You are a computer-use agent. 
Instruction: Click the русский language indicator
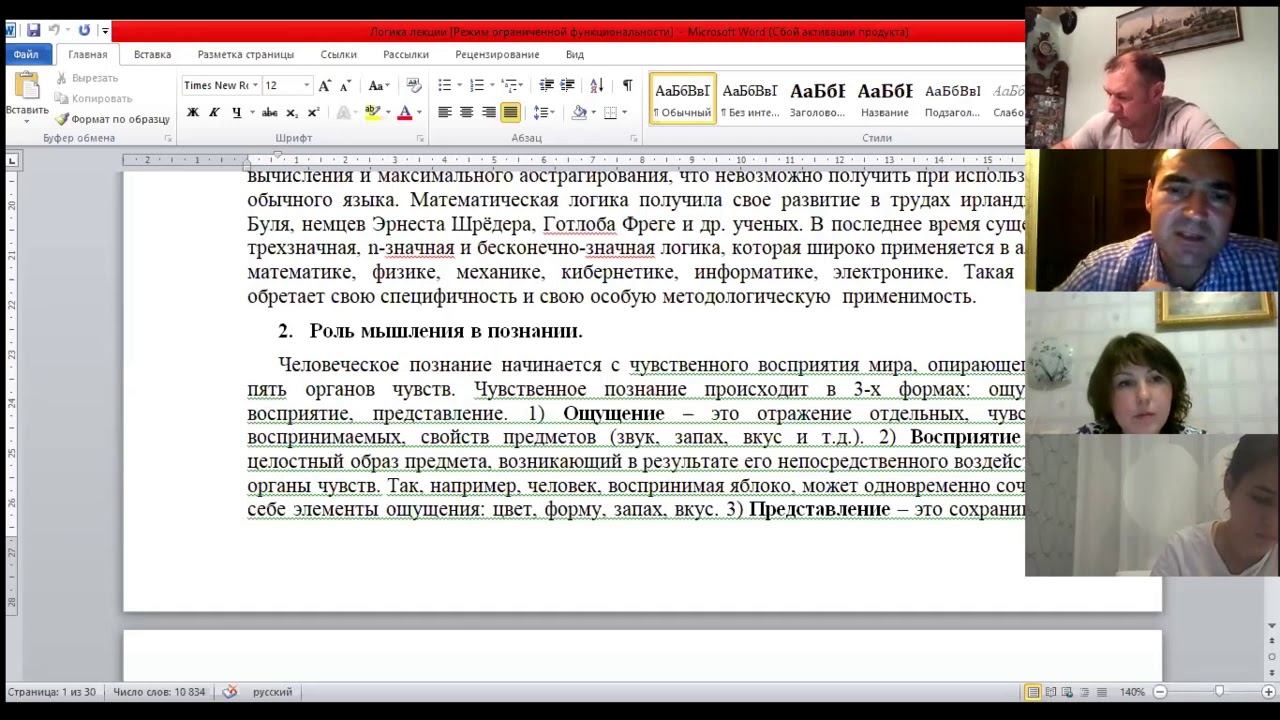coord(272,692)
